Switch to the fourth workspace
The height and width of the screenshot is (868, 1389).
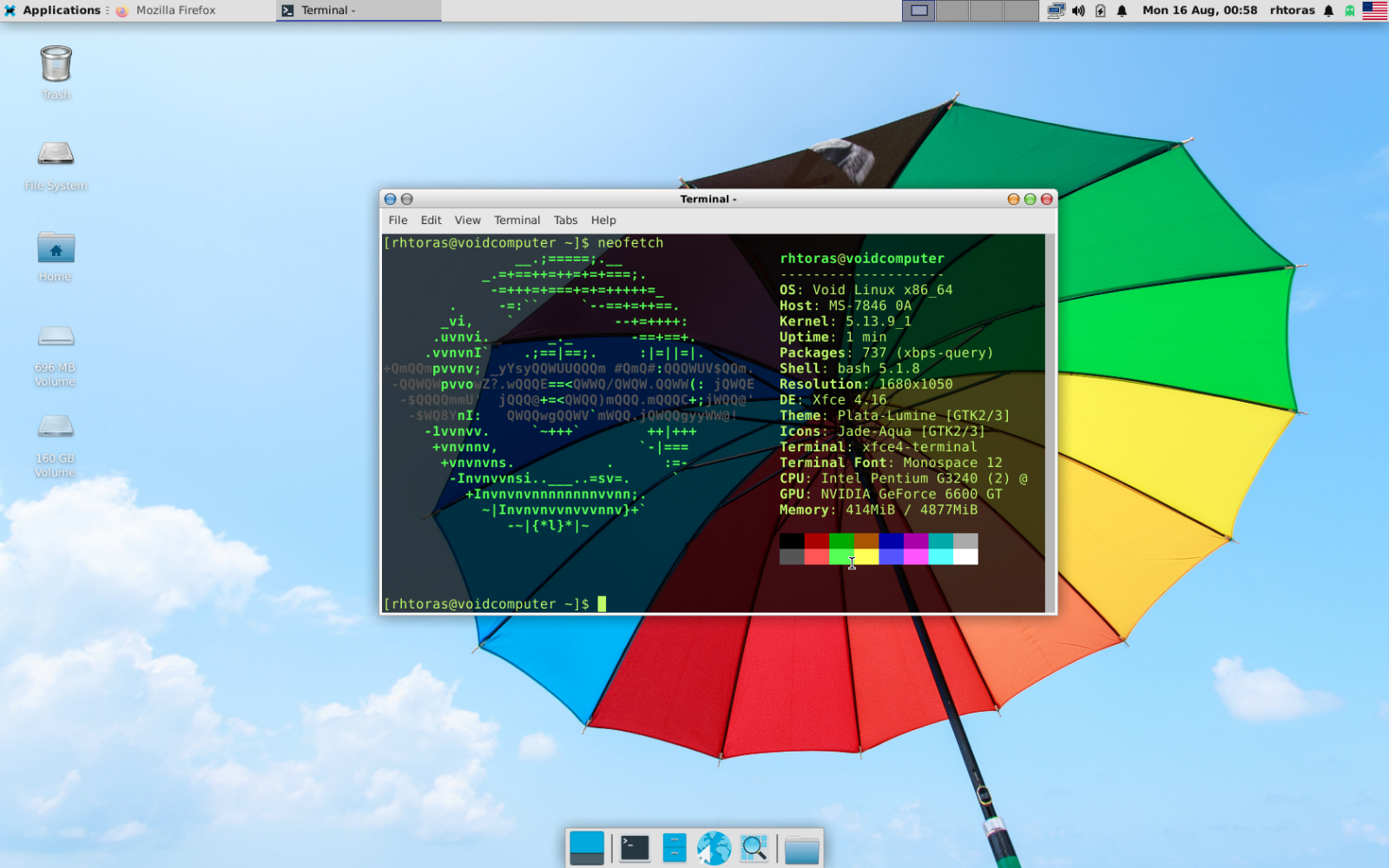pyautogui.click(x=1021, y=10)
